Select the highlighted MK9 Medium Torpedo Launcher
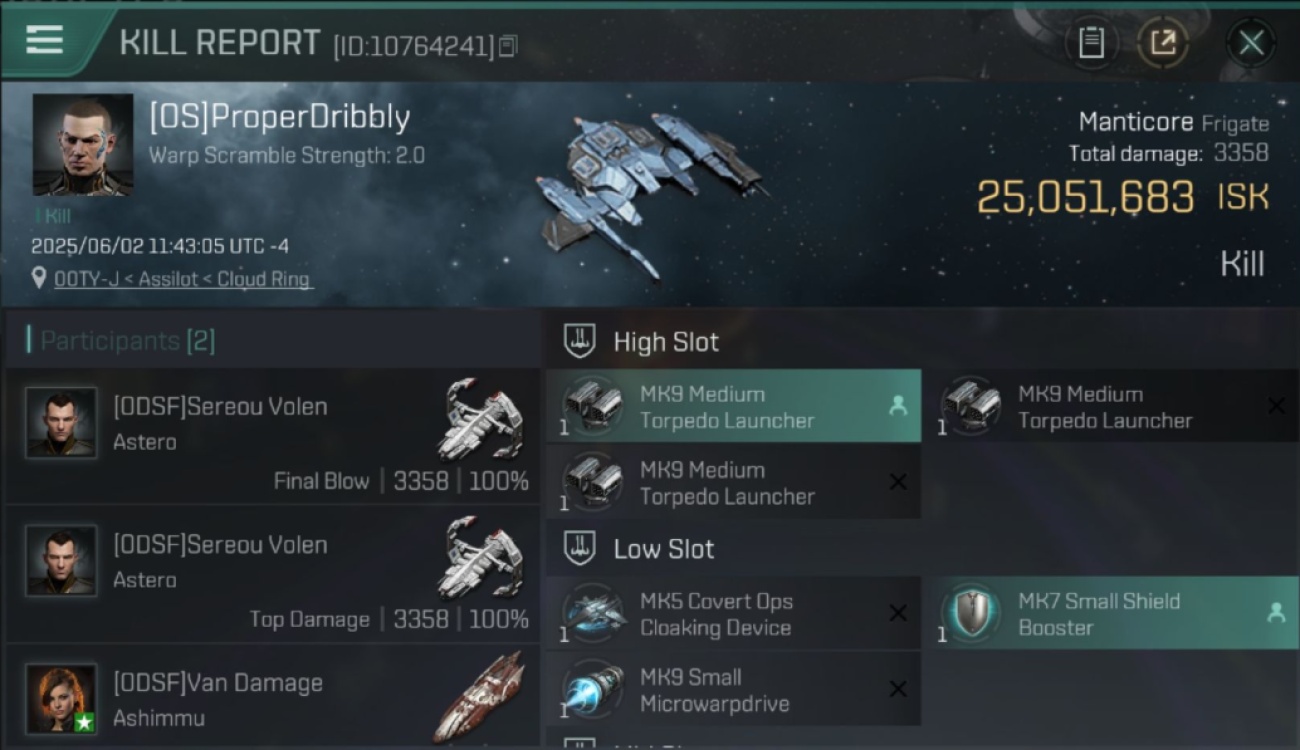Image resolution: width=1300 pixels, height=750 pixels. pos(733,406)
